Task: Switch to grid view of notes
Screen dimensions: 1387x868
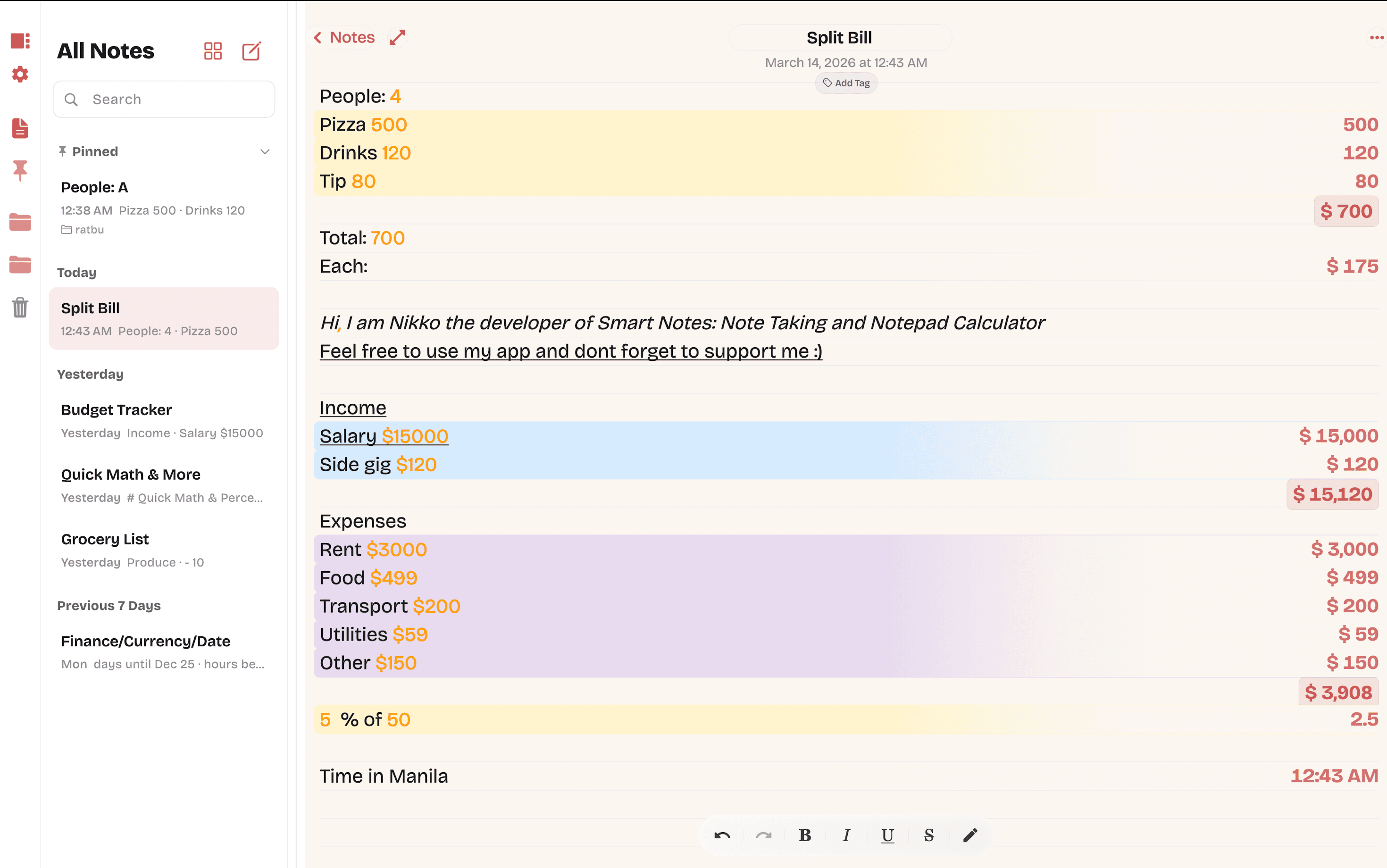Action: pyautogui.click(x=213, y=50)
